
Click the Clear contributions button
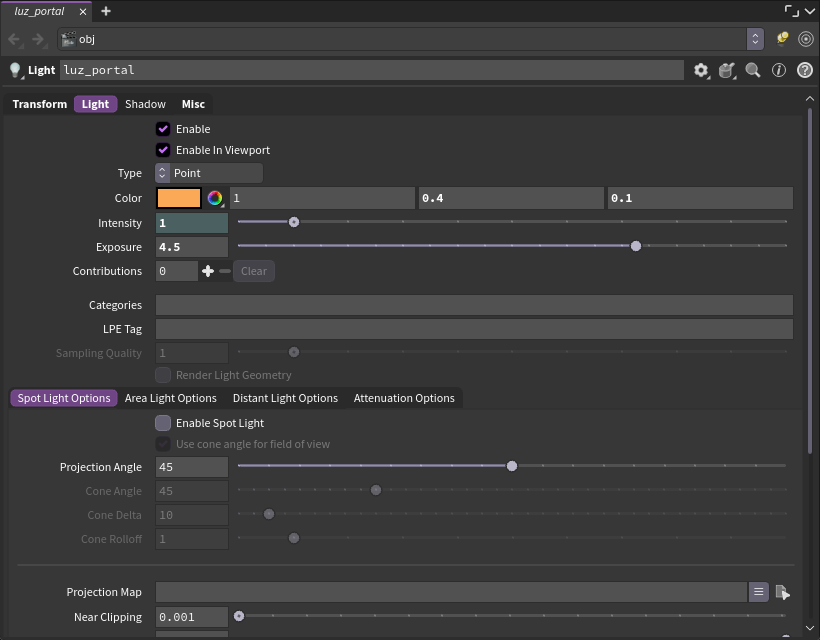coord(254,271)
